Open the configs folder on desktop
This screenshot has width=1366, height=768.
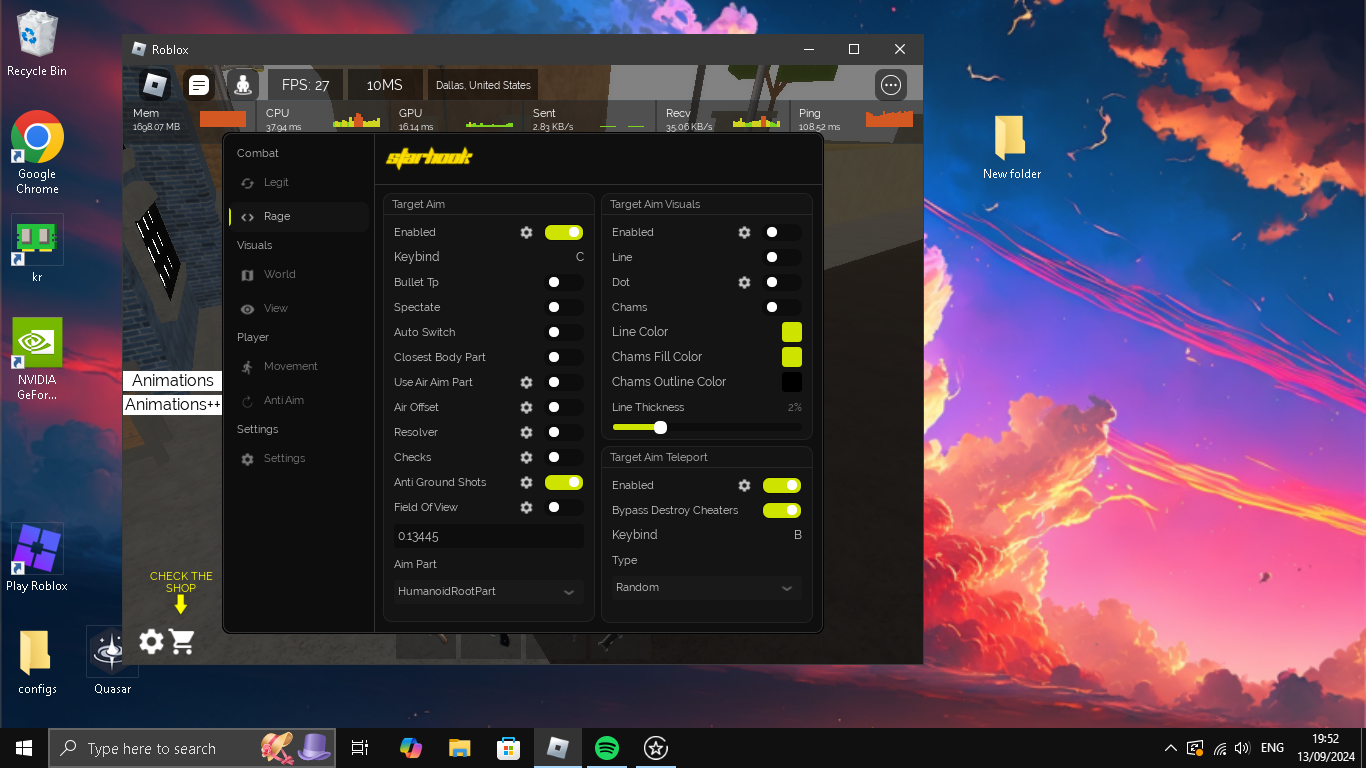pos(37,661)
